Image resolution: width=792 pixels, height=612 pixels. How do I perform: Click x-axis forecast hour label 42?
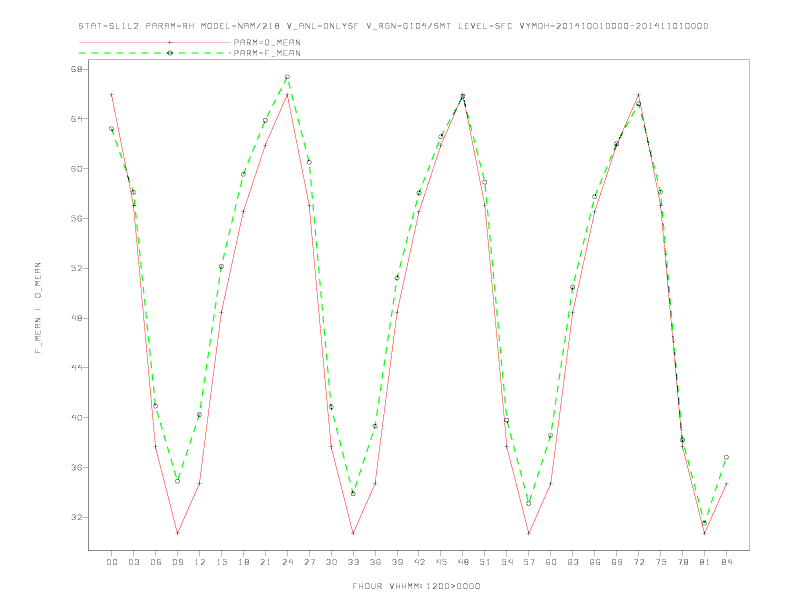click(x=419, y=562)
